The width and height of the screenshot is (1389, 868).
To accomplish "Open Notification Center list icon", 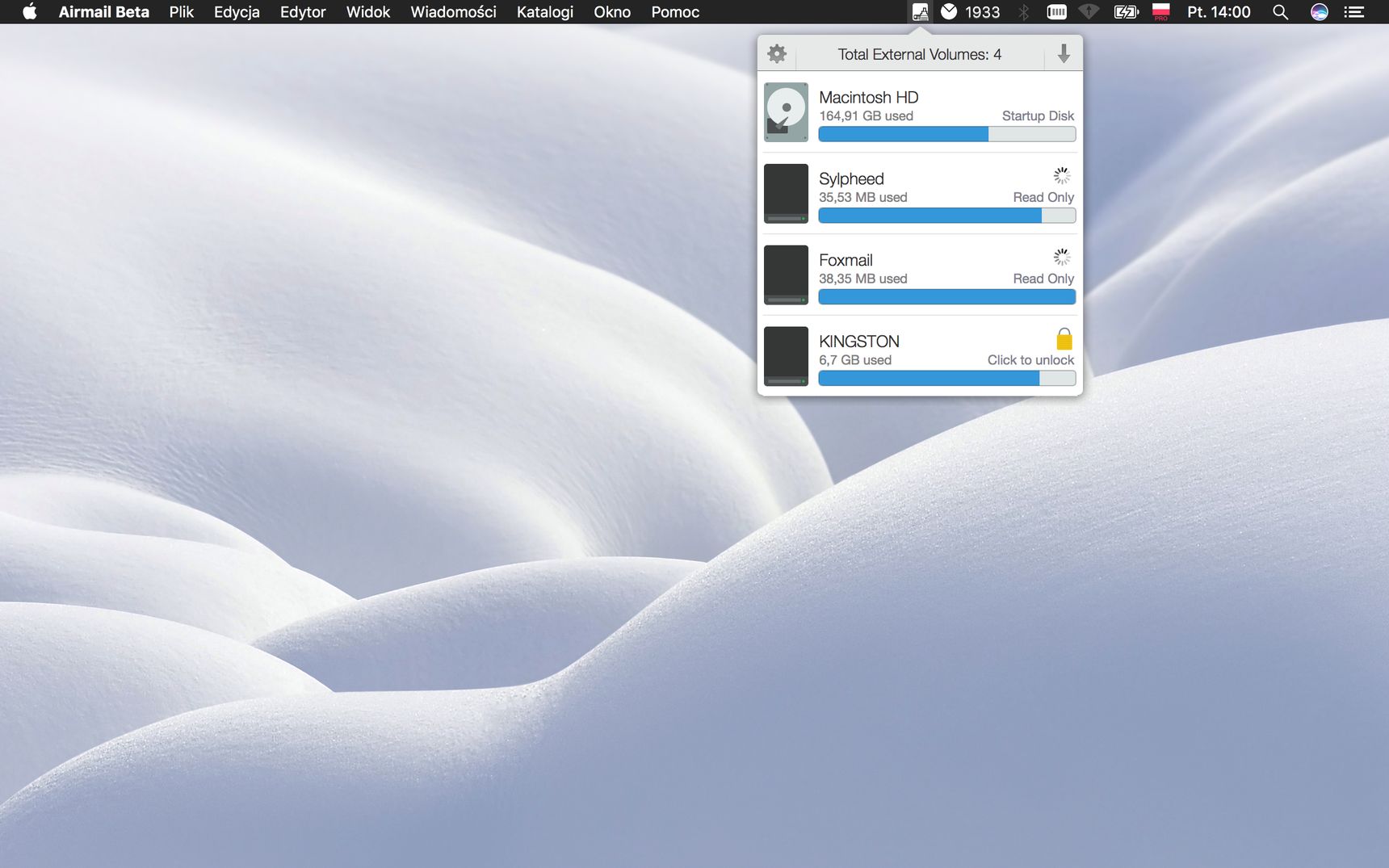I will click(x=1354, y=12).
